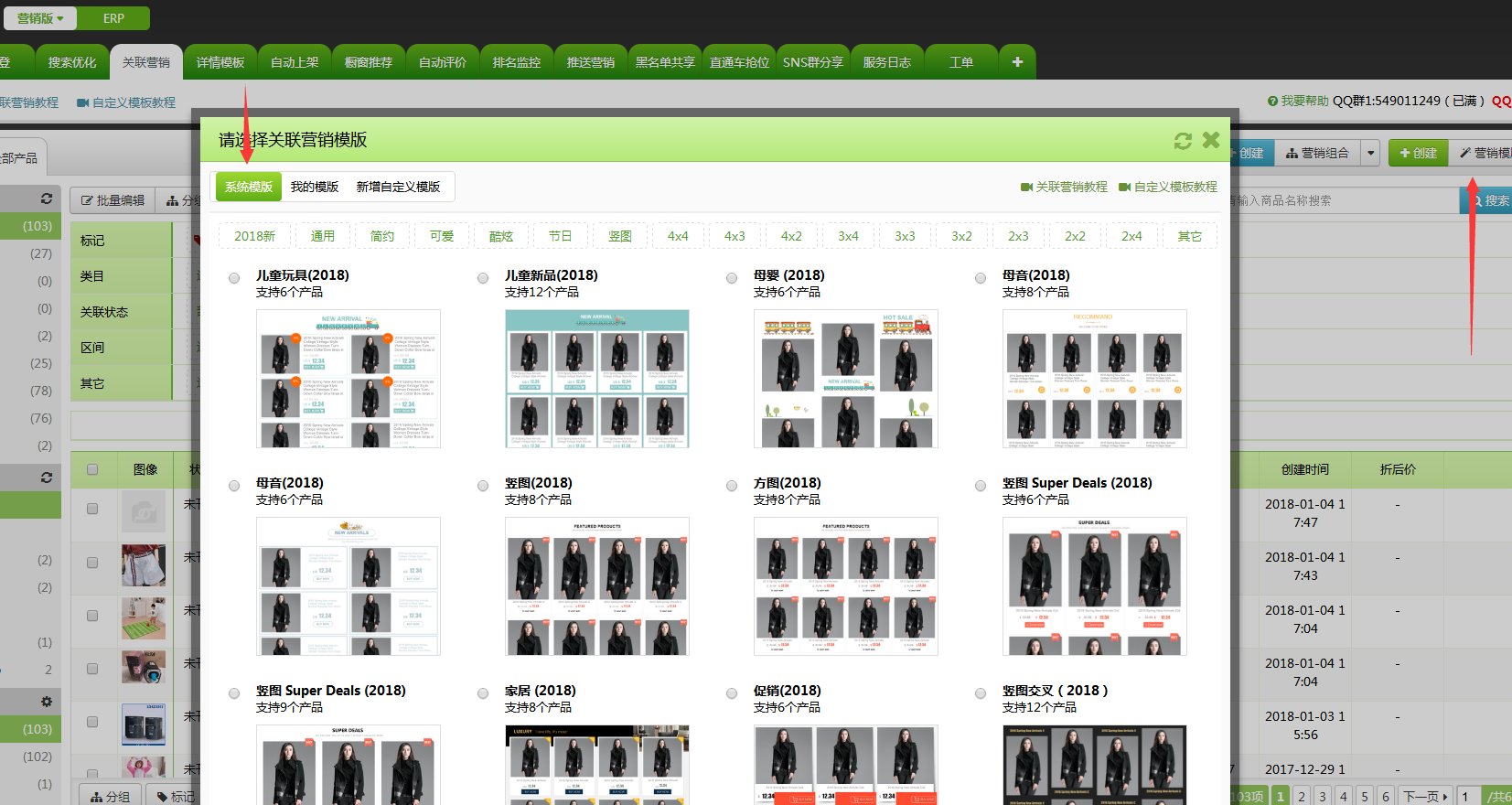Select 促销(2018) template radio
This screenshot has width=1512, height=805.
point(732,693)
